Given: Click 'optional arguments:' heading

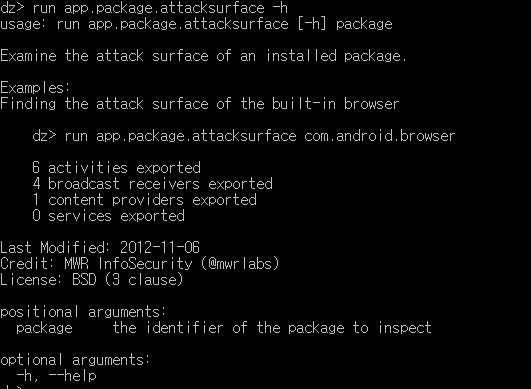Looking at the screenshot, I should [x=75, y=360].
